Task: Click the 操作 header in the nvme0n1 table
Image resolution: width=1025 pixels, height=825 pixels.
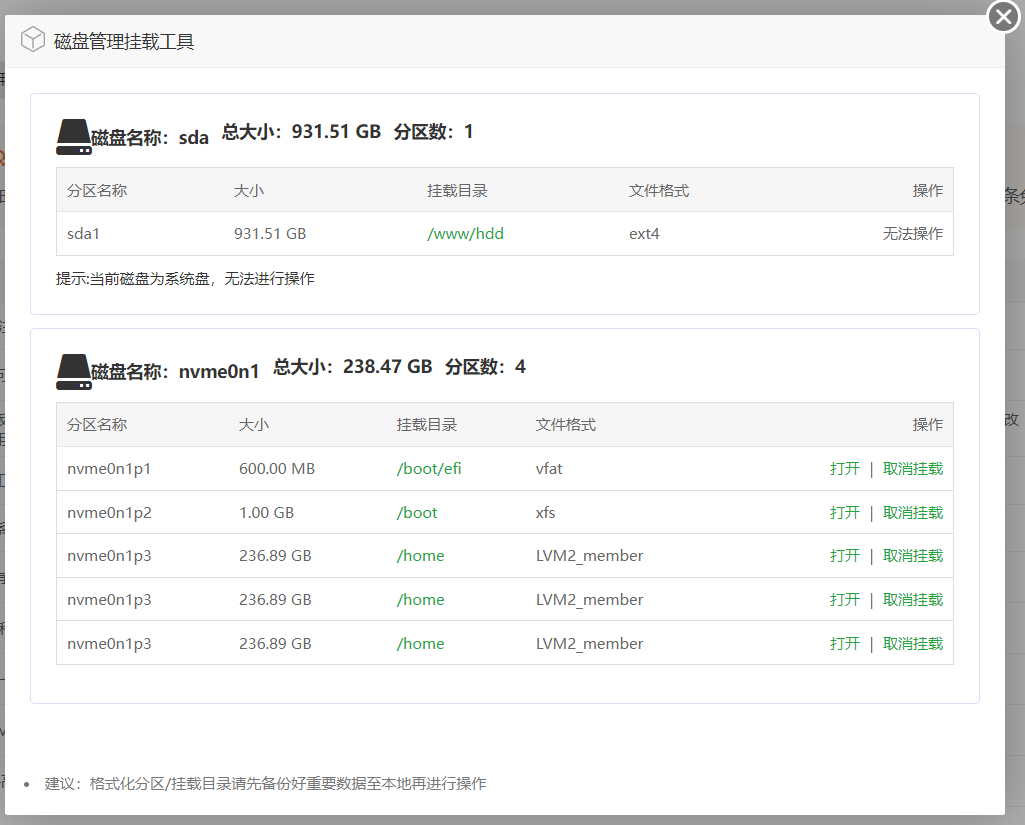Action: coord(928,424)
